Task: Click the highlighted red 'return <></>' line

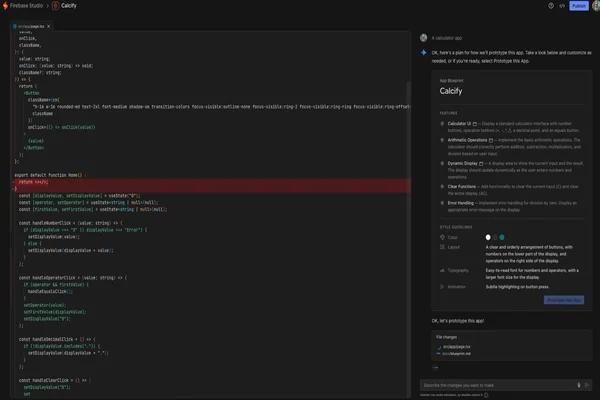Action: [x=34, y=182]
